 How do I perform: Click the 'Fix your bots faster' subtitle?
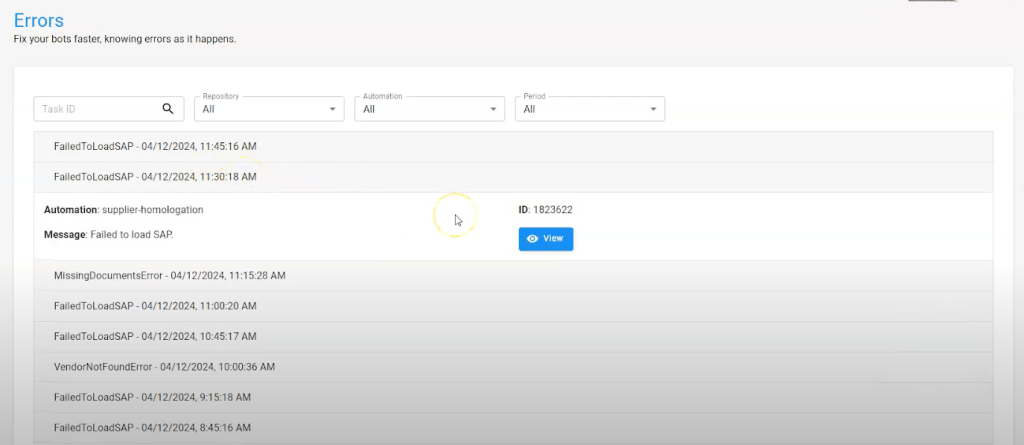[124, 40]
